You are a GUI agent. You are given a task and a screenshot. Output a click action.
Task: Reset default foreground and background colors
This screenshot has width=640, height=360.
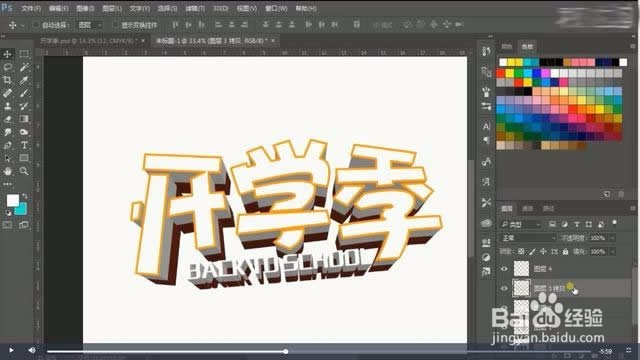[8, 213]
